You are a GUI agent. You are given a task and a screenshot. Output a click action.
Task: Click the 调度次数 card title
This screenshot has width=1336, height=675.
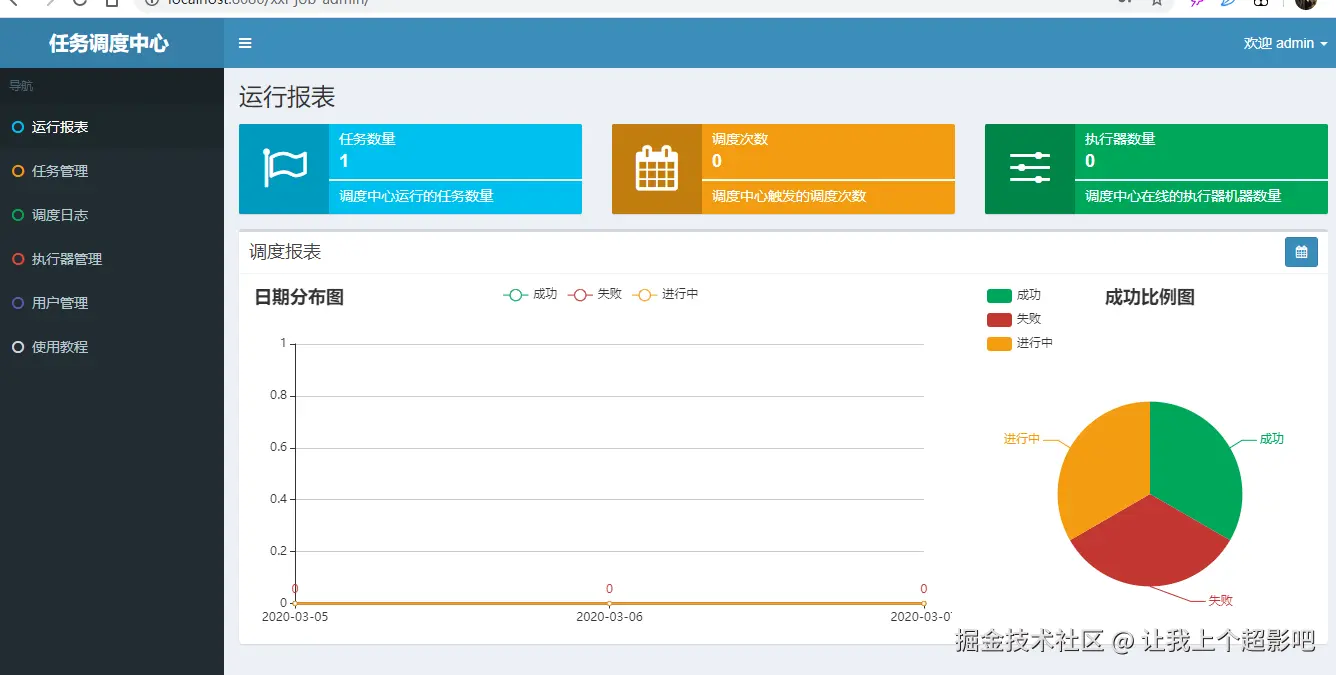[x=740, y=139]
